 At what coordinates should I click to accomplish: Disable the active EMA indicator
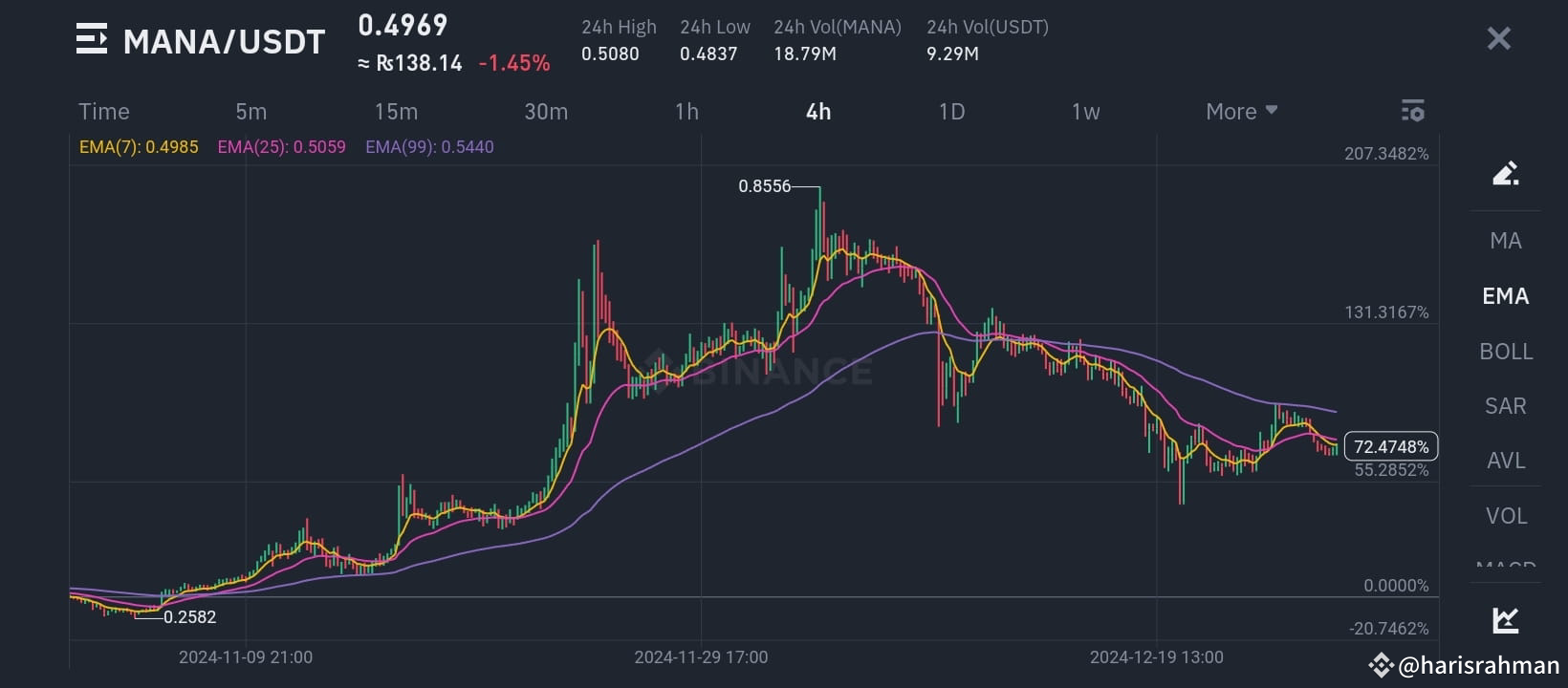[1505, 296]
